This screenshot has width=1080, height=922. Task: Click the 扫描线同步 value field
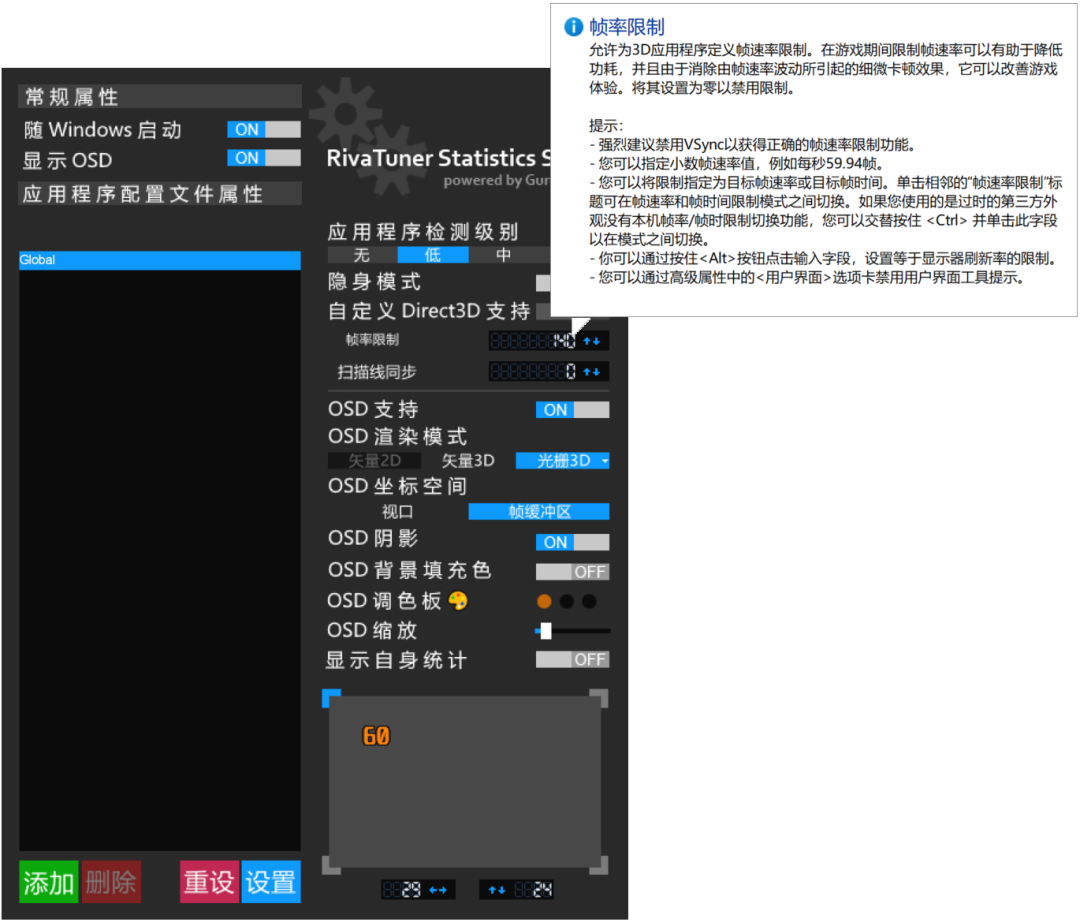(533, 372)
